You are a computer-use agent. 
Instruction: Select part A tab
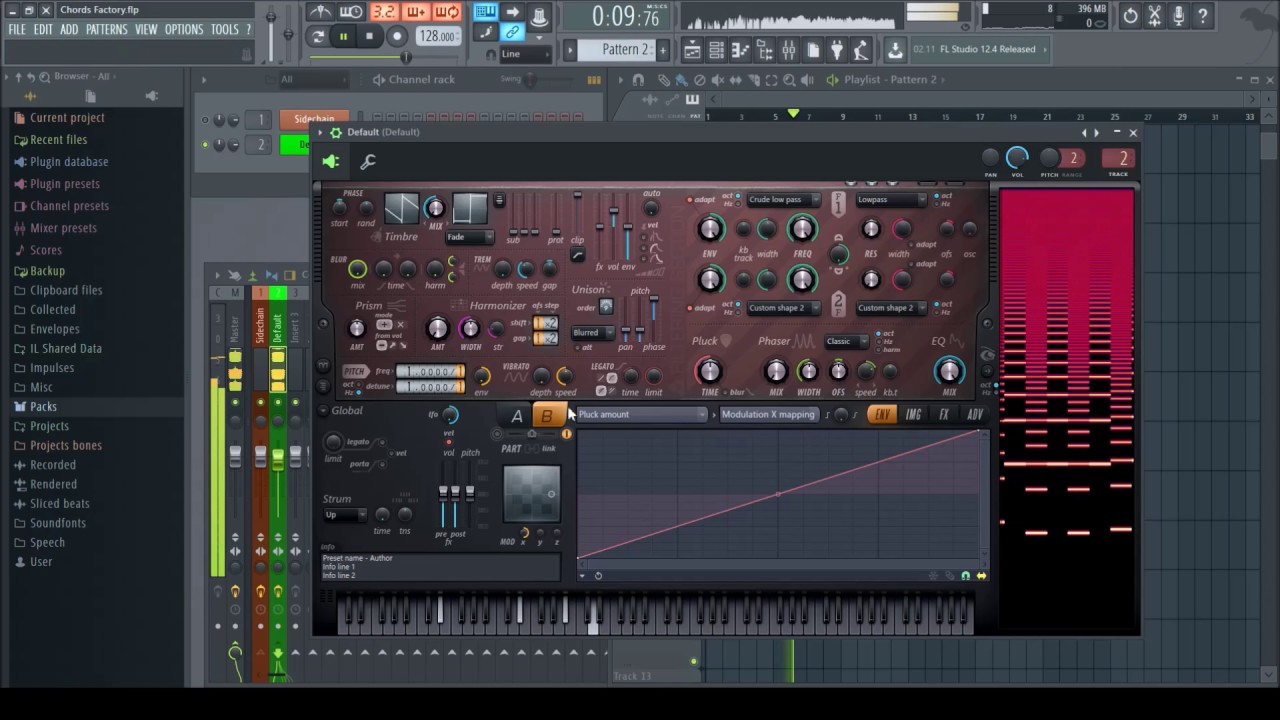click(517, 416)
